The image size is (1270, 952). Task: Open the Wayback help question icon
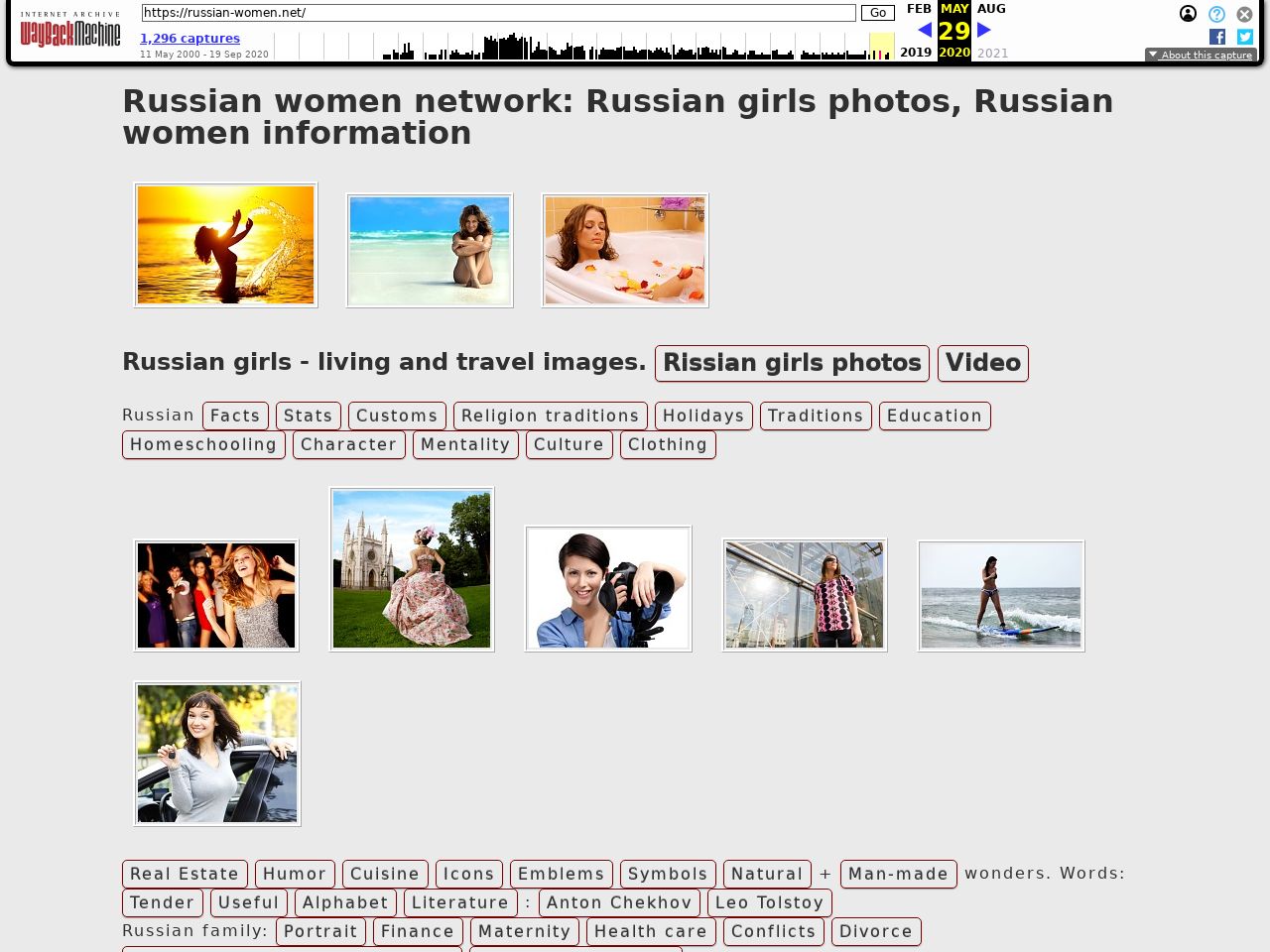coord(1216,14)
